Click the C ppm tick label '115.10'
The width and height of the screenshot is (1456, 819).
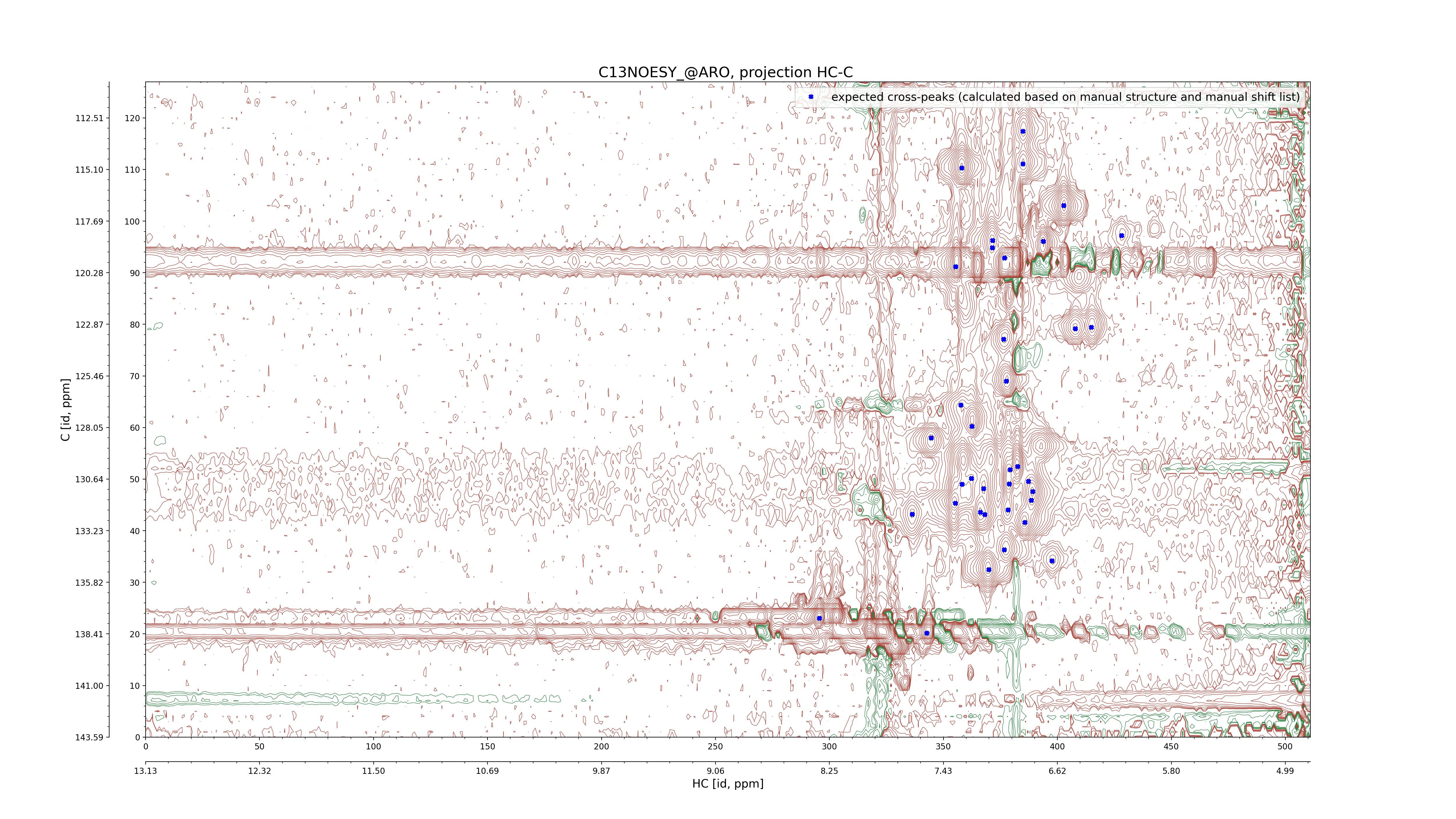pyautogui.click(x=89, y=170)
